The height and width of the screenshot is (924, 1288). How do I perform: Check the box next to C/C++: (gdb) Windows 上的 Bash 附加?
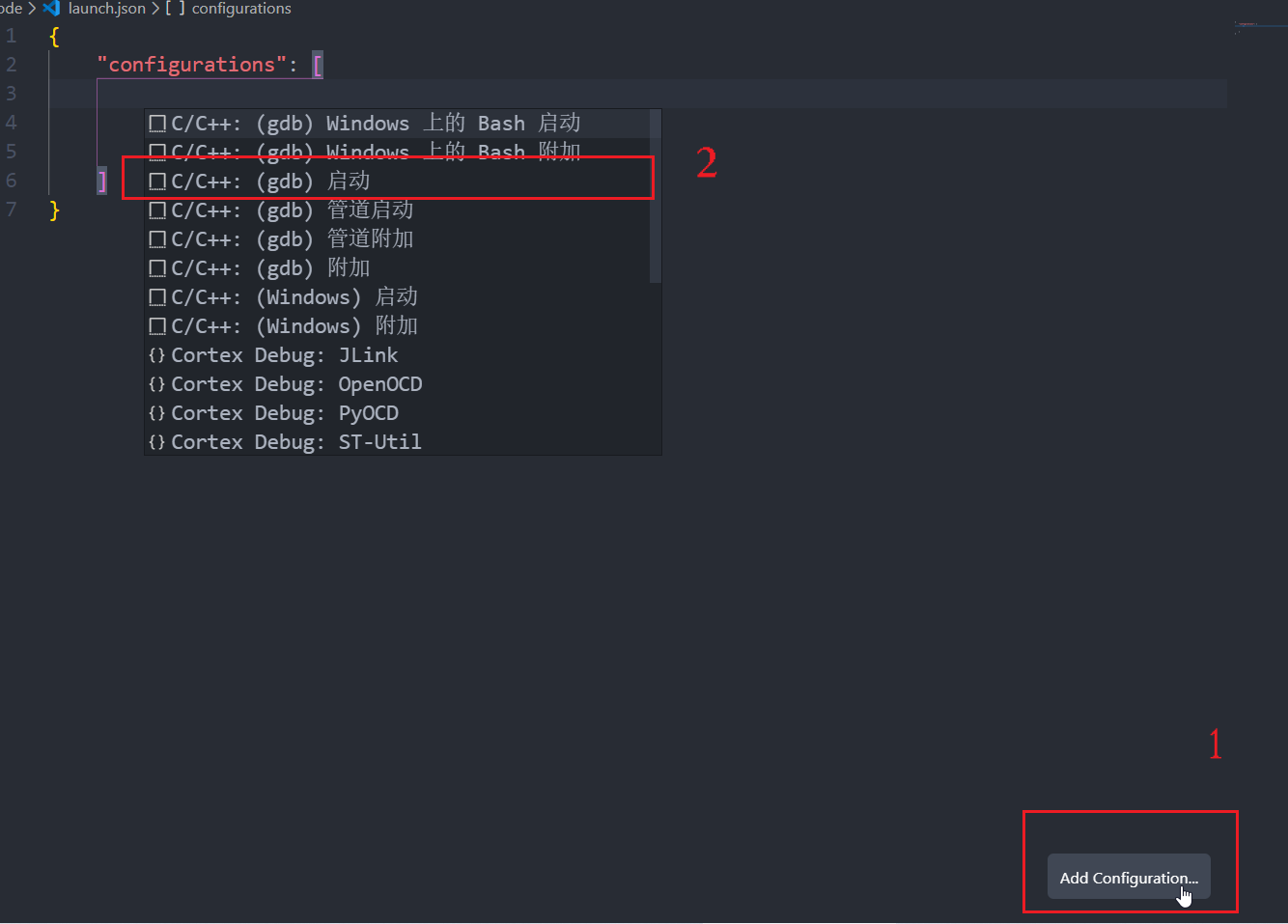point(157,152)
